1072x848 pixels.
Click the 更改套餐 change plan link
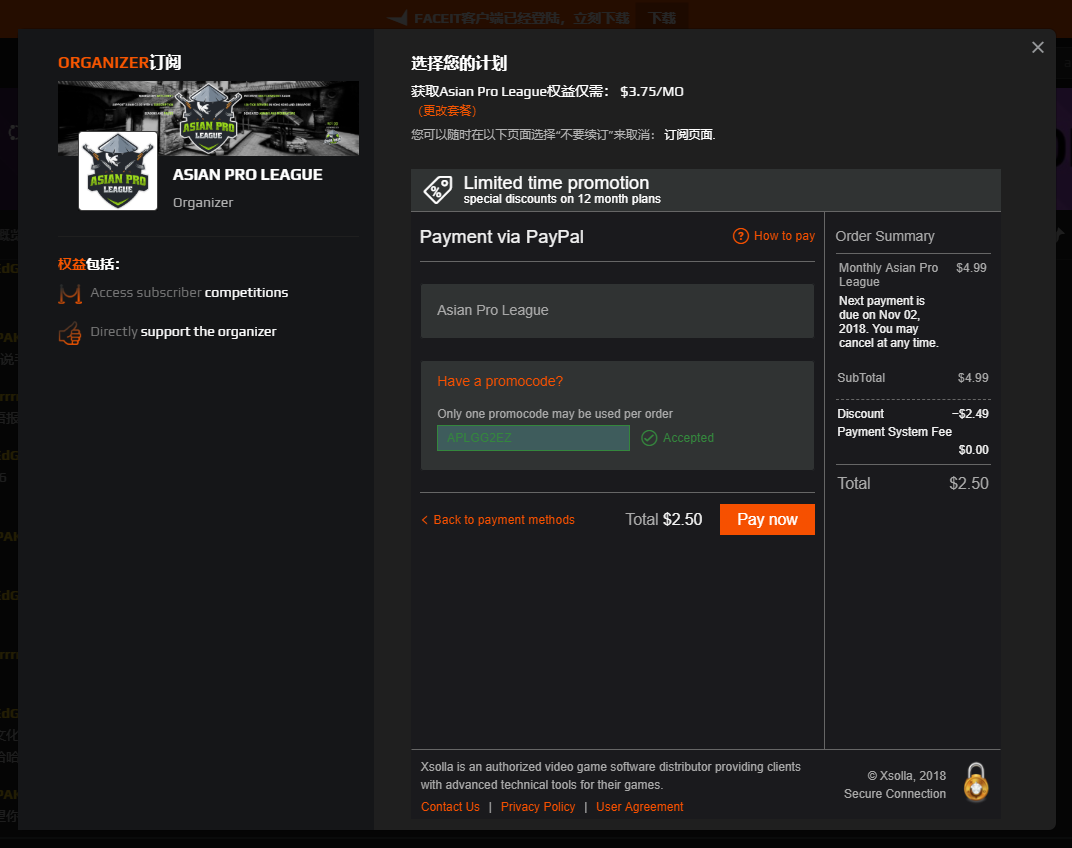click(x=447, y=111)
